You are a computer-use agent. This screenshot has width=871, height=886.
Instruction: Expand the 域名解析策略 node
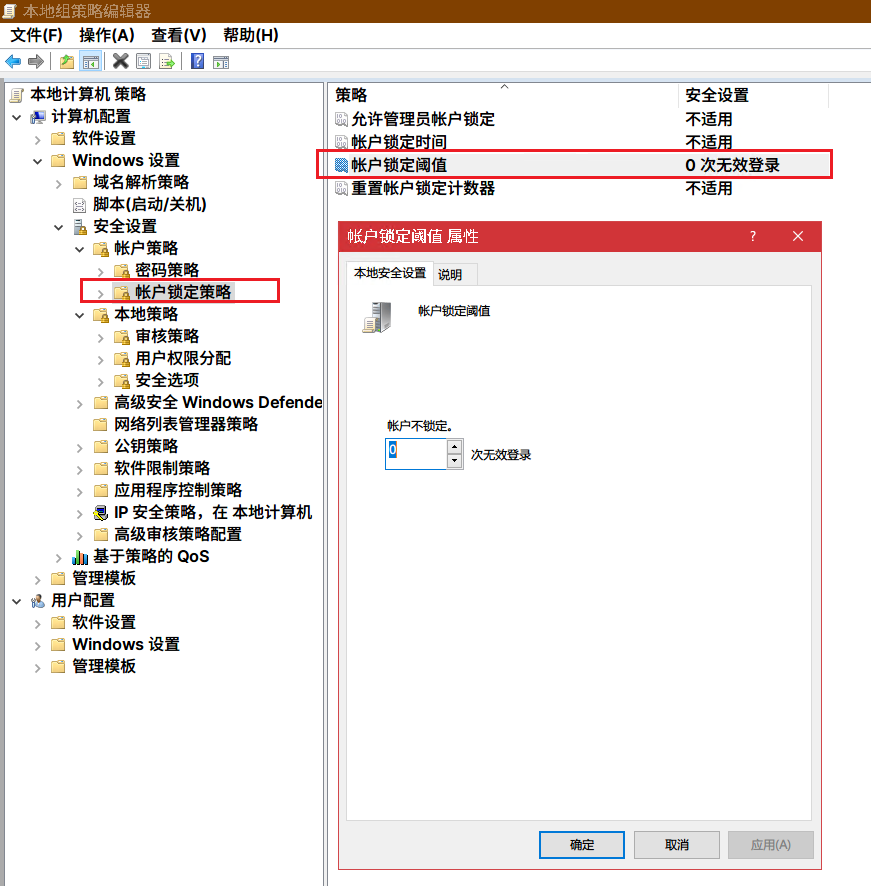58,184
